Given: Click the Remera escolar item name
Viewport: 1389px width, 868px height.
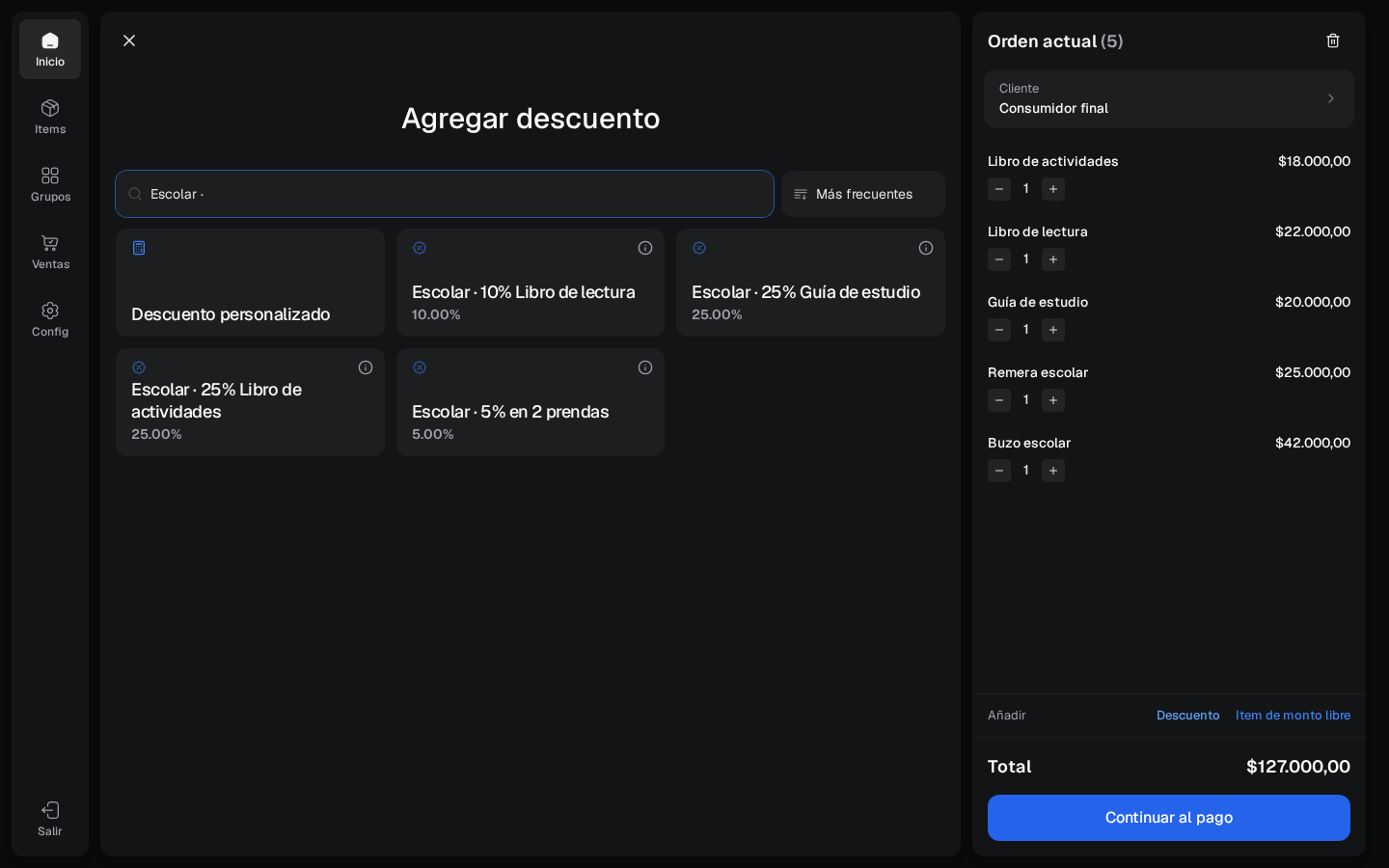Looking at the screenshot, I should pyautogui.click(x=1038, y=372).
